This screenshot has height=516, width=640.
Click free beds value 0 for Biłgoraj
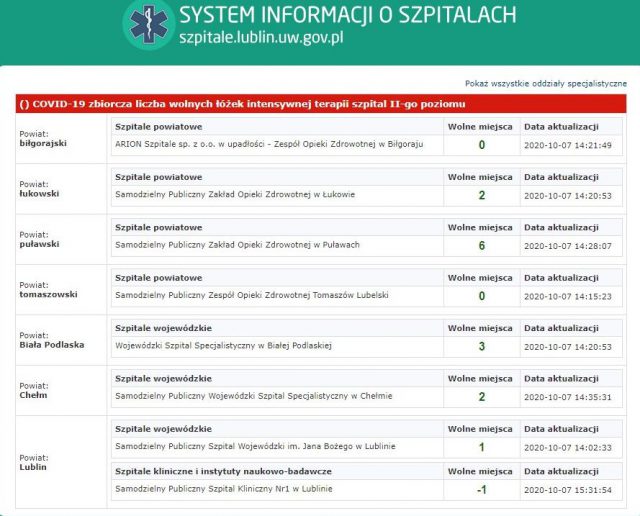pos(482,145)
